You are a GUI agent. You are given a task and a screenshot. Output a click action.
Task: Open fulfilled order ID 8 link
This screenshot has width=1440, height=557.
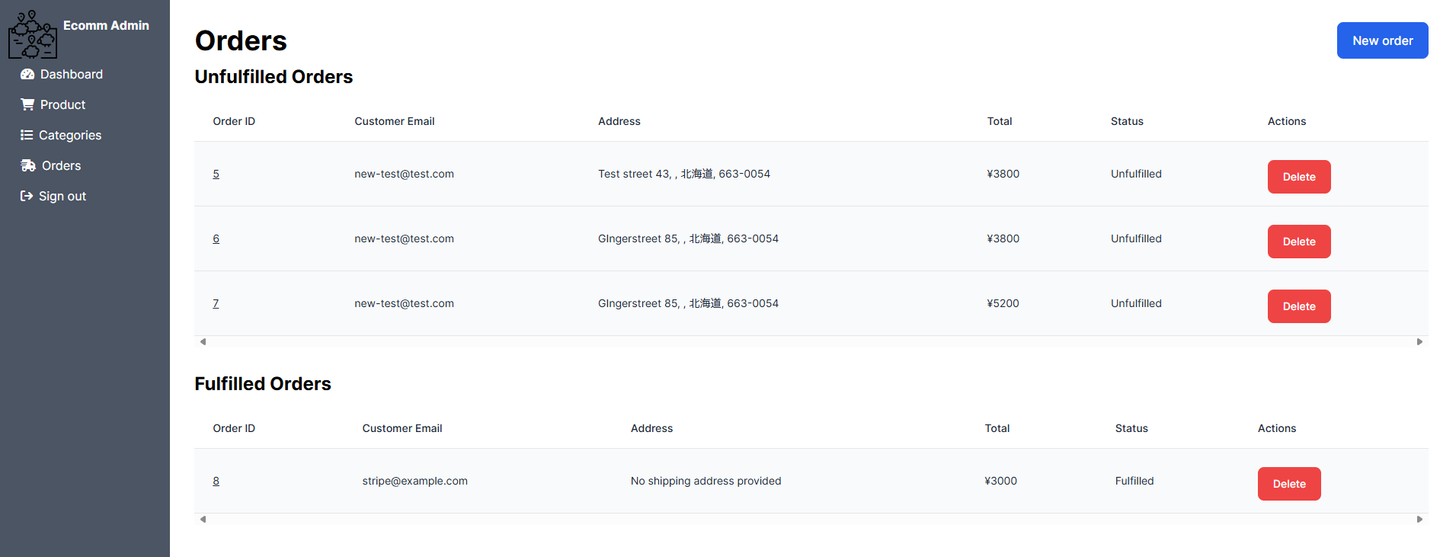tap(216, 481)
